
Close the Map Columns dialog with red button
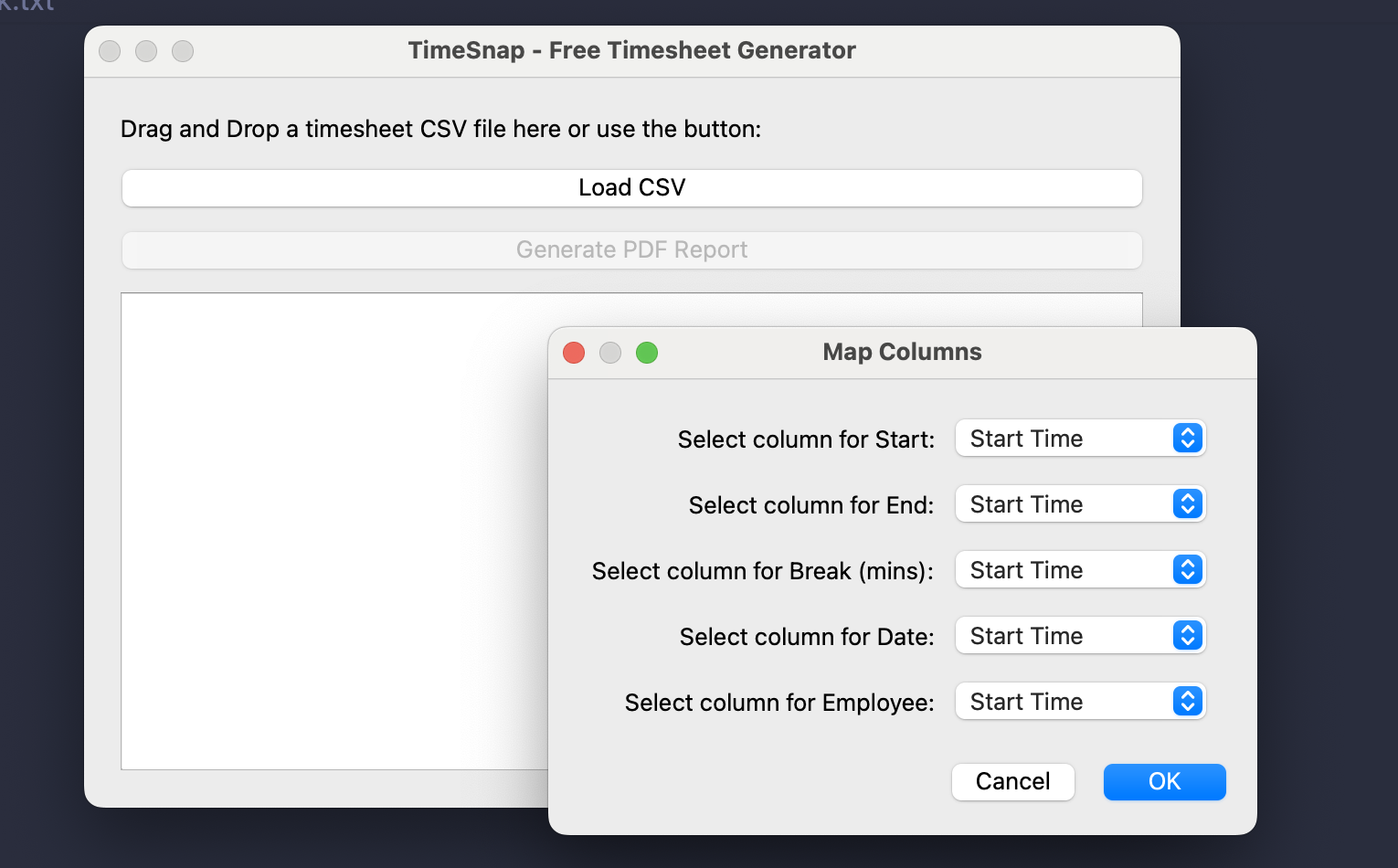[574, 353]
